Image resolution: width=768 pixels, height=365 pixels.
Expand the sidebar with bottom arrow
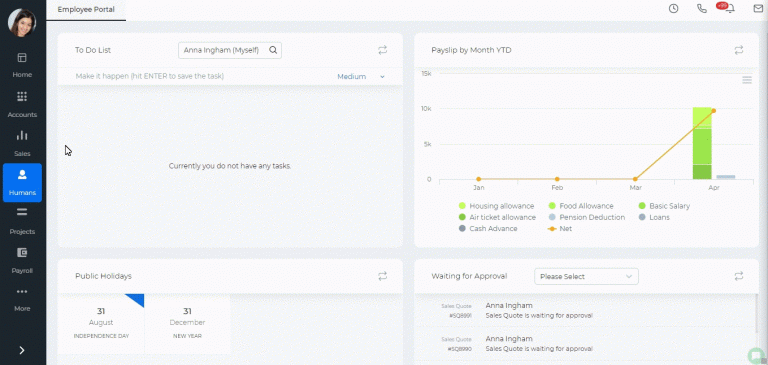[x=22, y=350]
